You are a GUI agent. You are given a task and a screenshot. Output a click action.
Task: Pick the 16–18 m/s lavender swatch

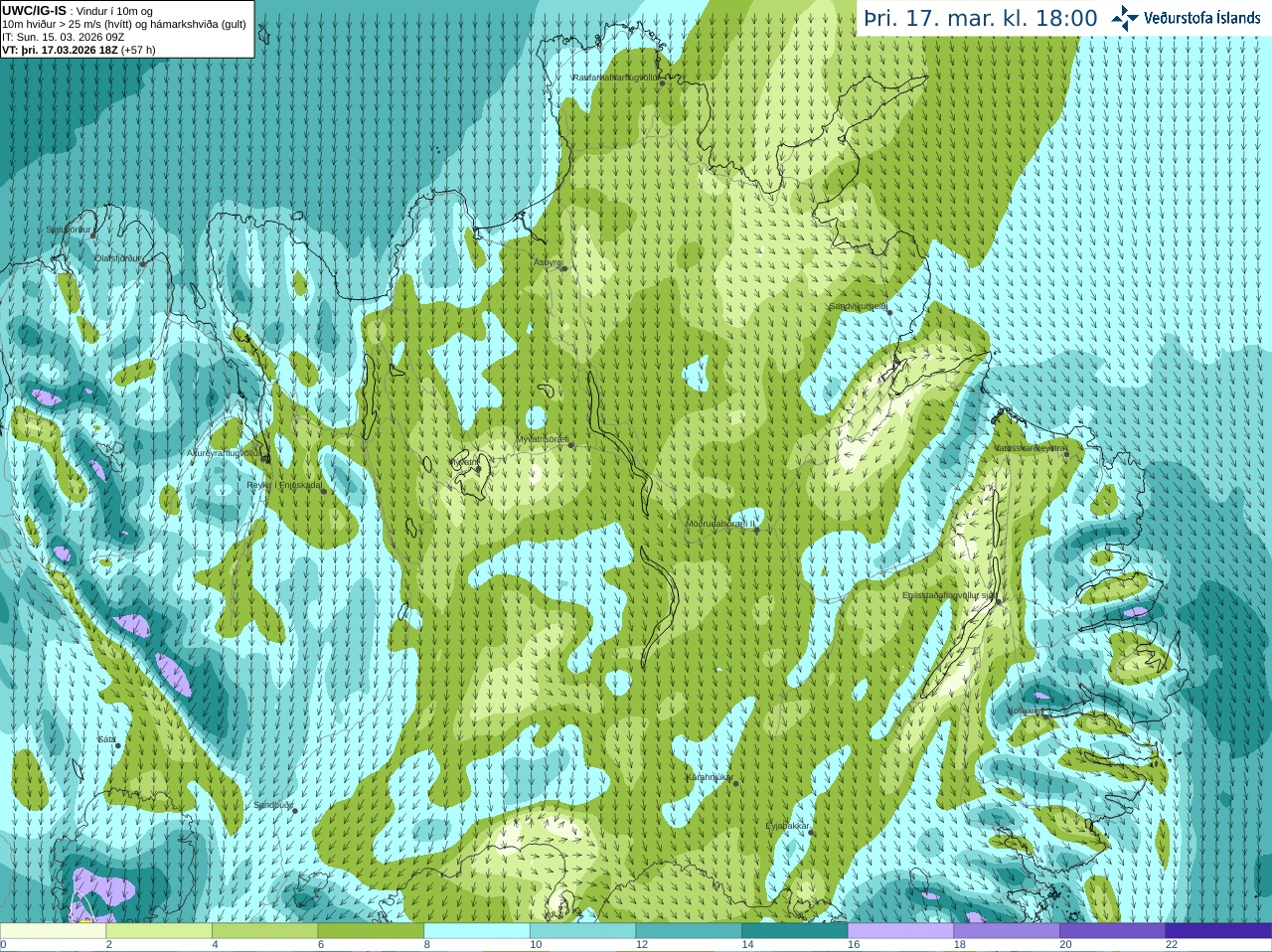pos(901,931)
